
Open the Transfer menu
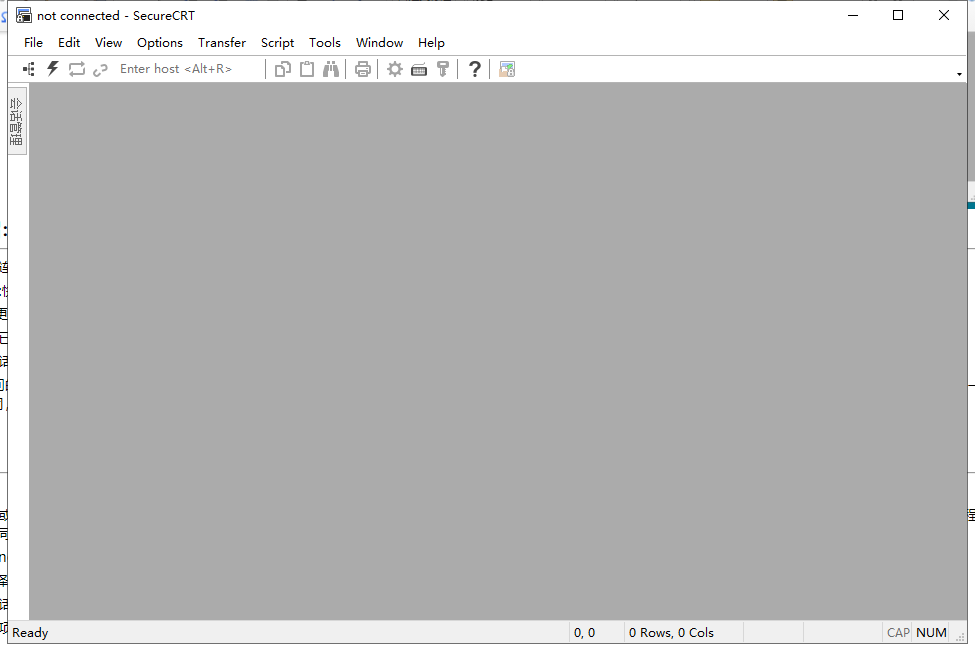(x=222, y=42)
